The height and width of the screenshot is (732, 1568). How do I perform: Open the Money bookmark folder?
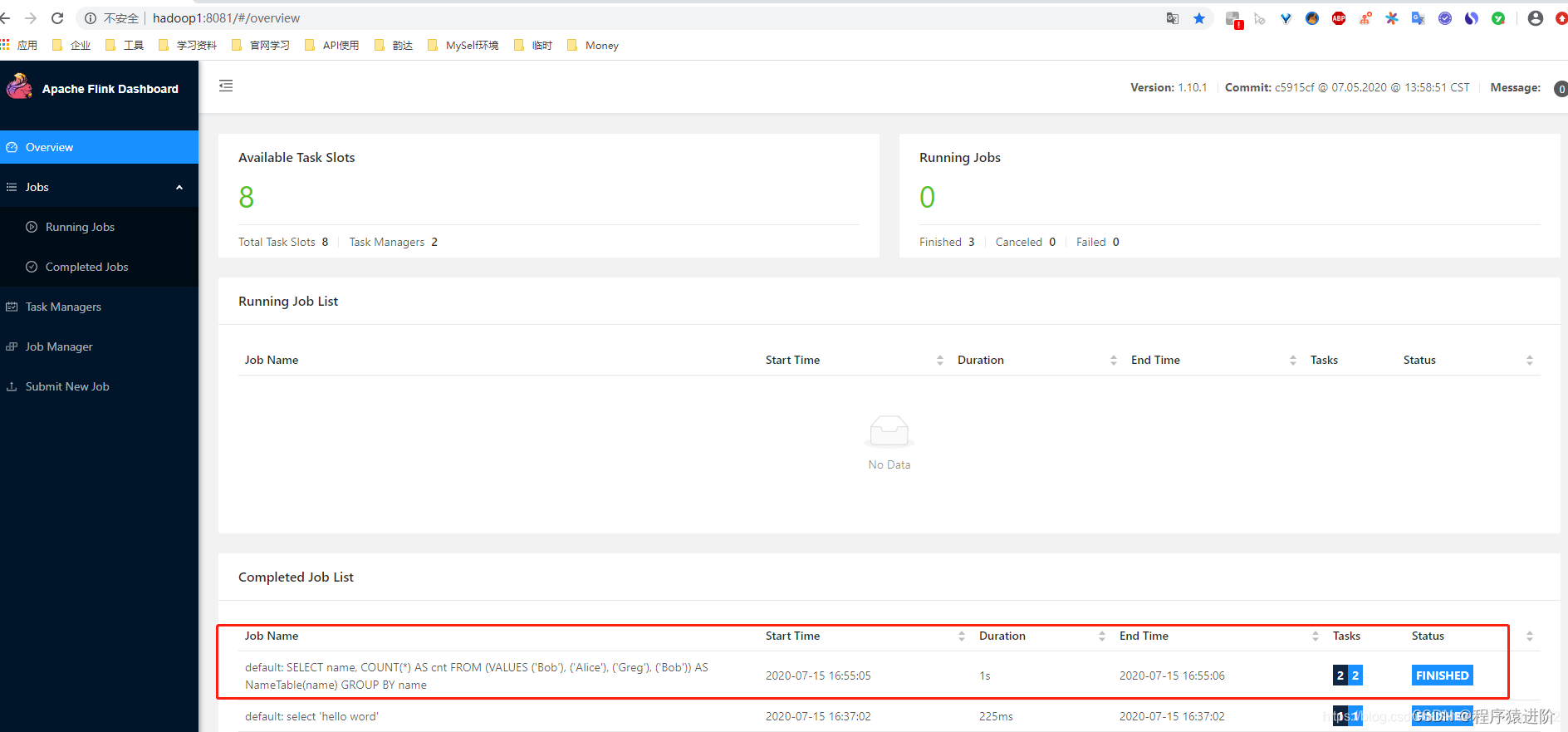click(x=593, y=45)
